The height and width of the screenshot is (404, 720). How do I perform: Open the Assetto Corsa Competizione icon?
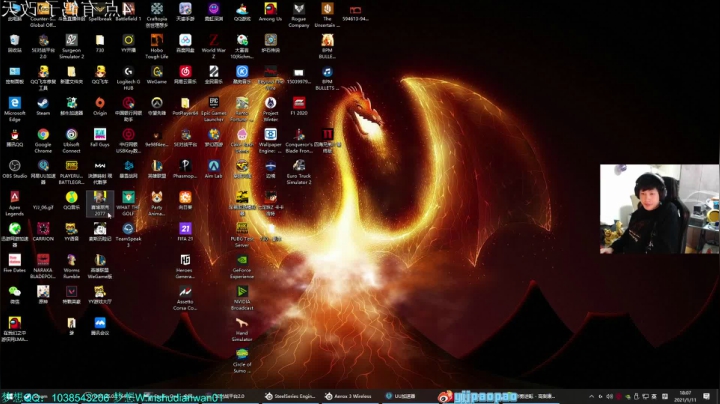click(x=185, y=297)
